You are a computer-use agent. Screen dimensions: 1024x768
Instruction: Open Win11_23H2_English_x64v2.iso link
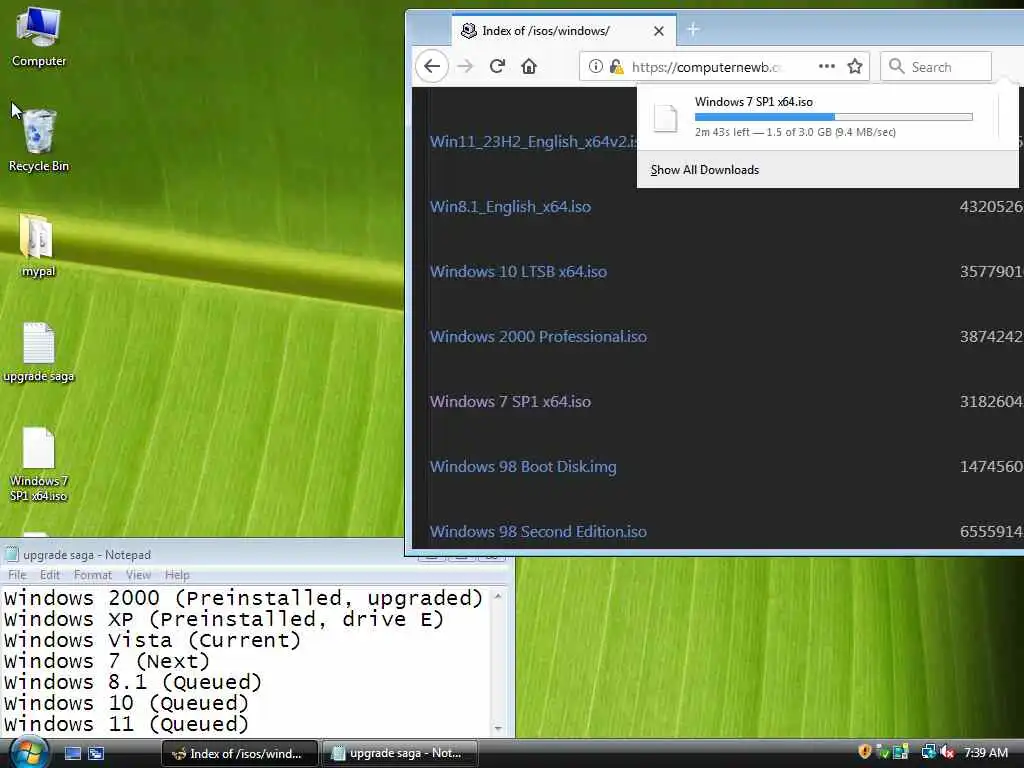click(533, 142)
